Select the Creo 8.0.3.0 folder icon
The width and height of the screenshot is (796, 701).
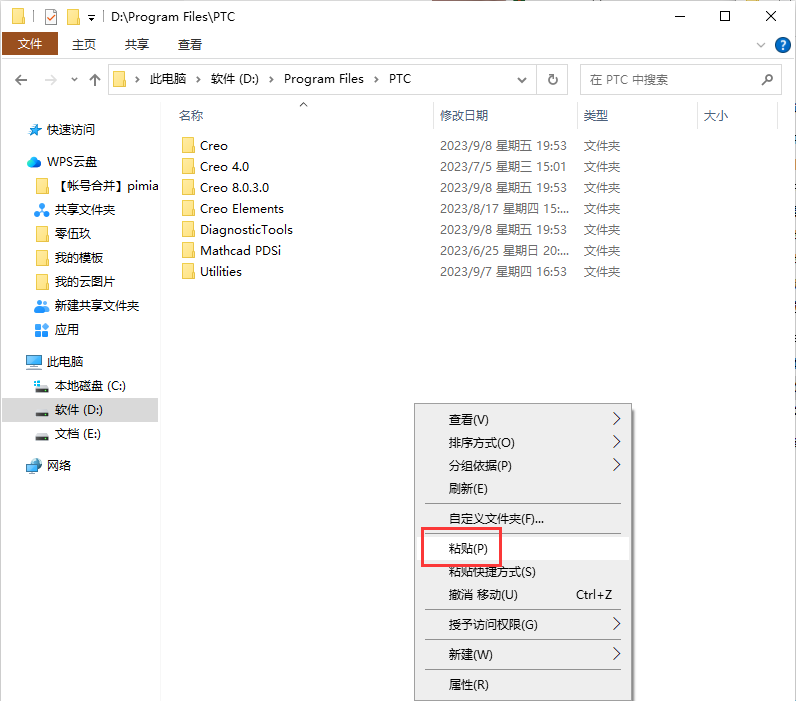[188, 187]
